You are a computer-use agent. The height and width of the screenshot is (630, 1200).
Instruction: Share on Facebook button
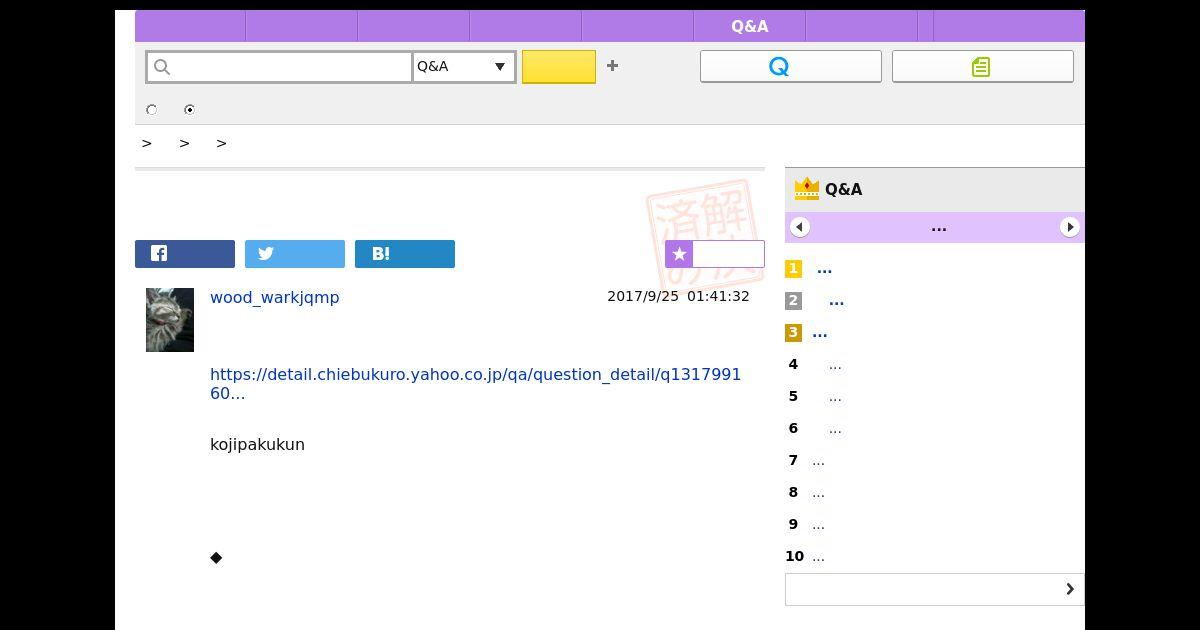point(185,254)
